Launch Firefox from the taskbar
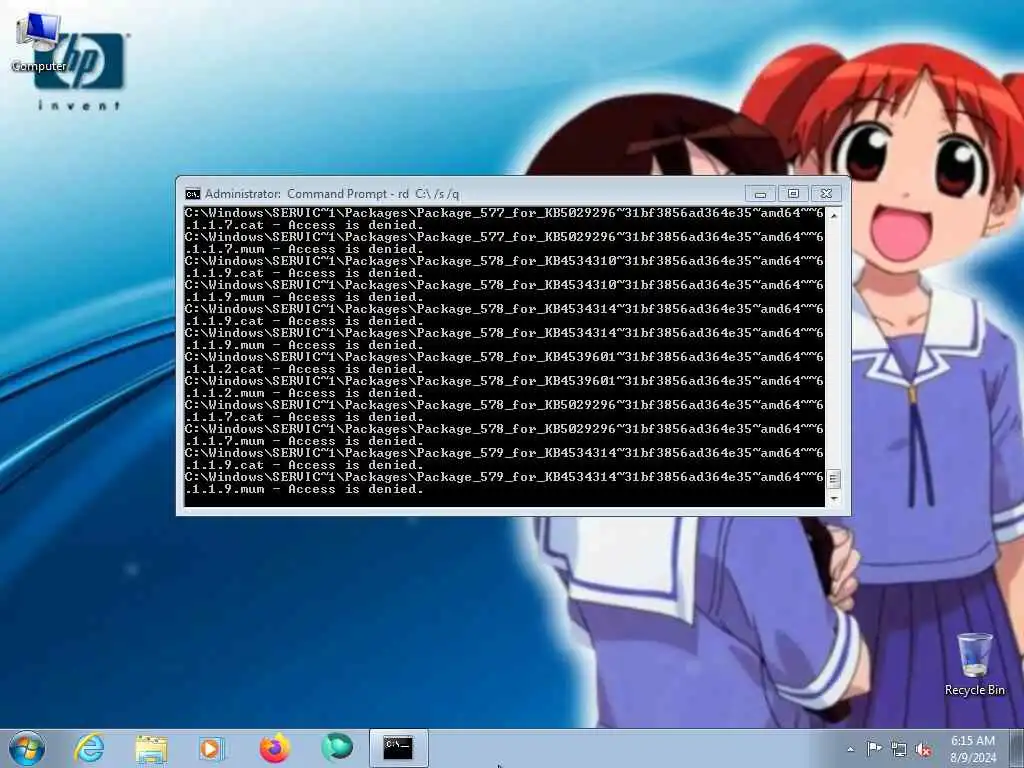Viewport: 1024px width, 768px height. (275, 748)
